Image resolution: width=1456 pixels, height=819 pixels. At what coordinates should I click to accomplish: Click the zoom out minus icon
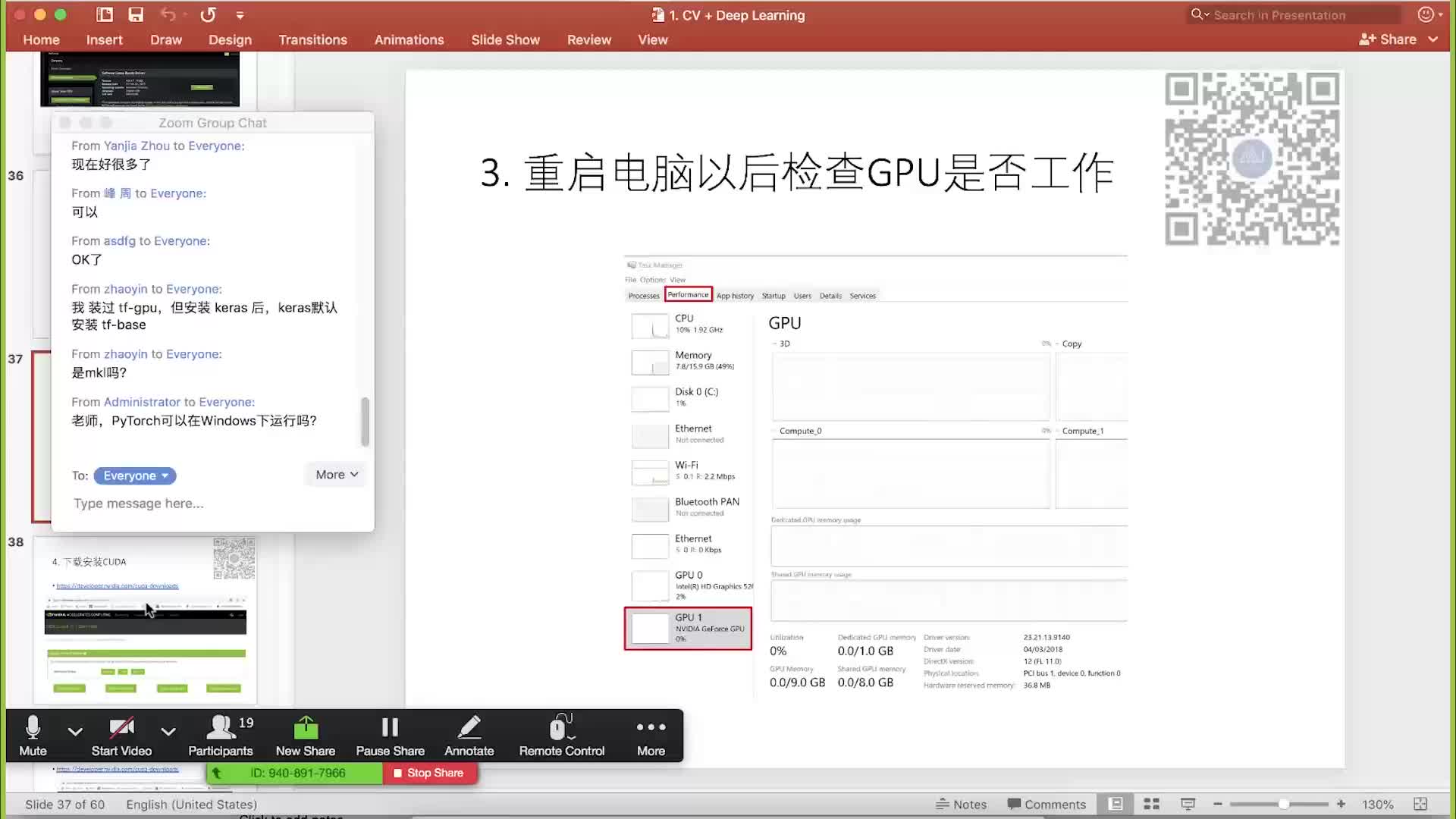[1218, 804]
